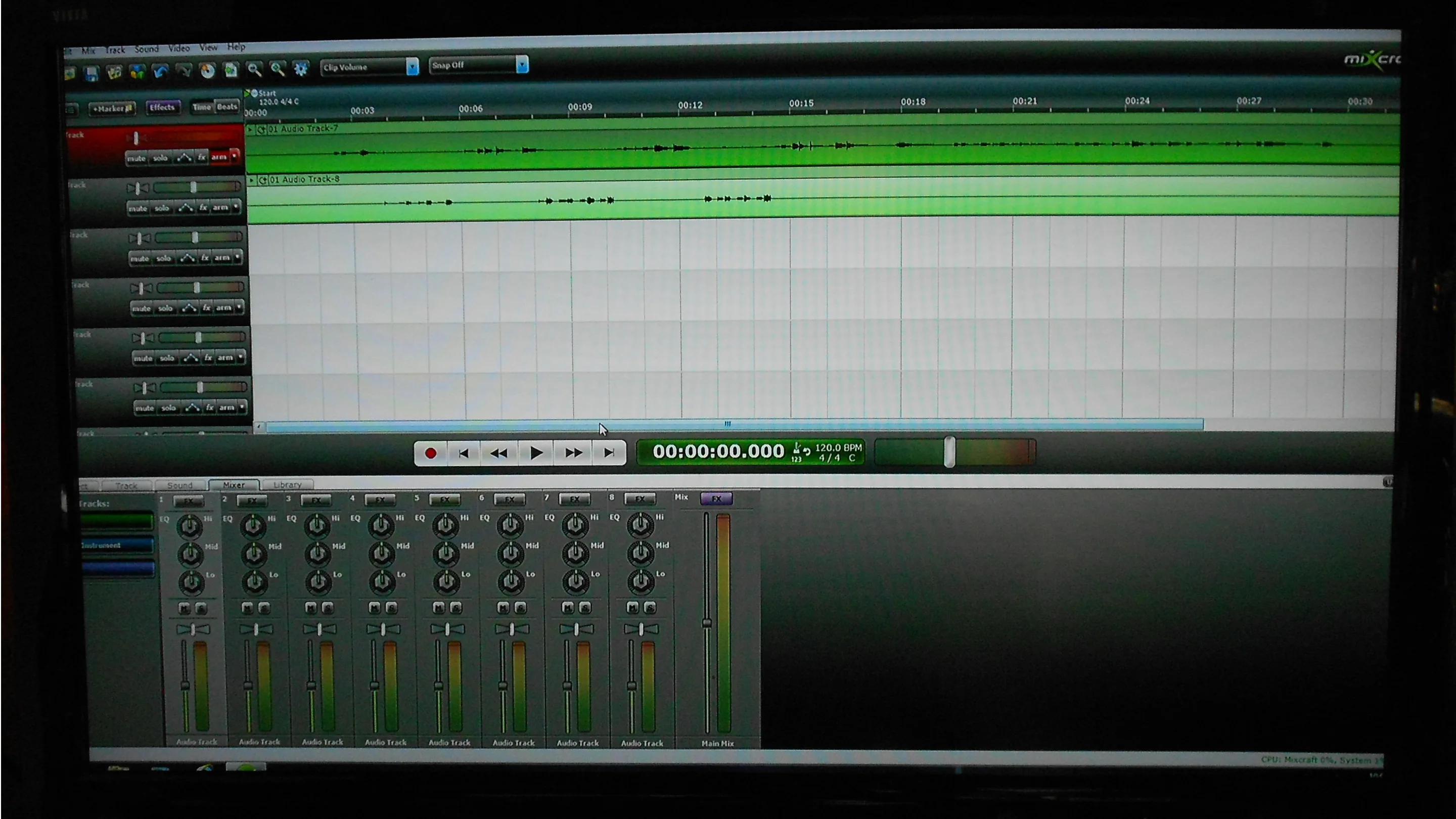This screenshot has width=1456, height=819.
Task: Switch timeline to Beats mode
Action: pos(227,107)
